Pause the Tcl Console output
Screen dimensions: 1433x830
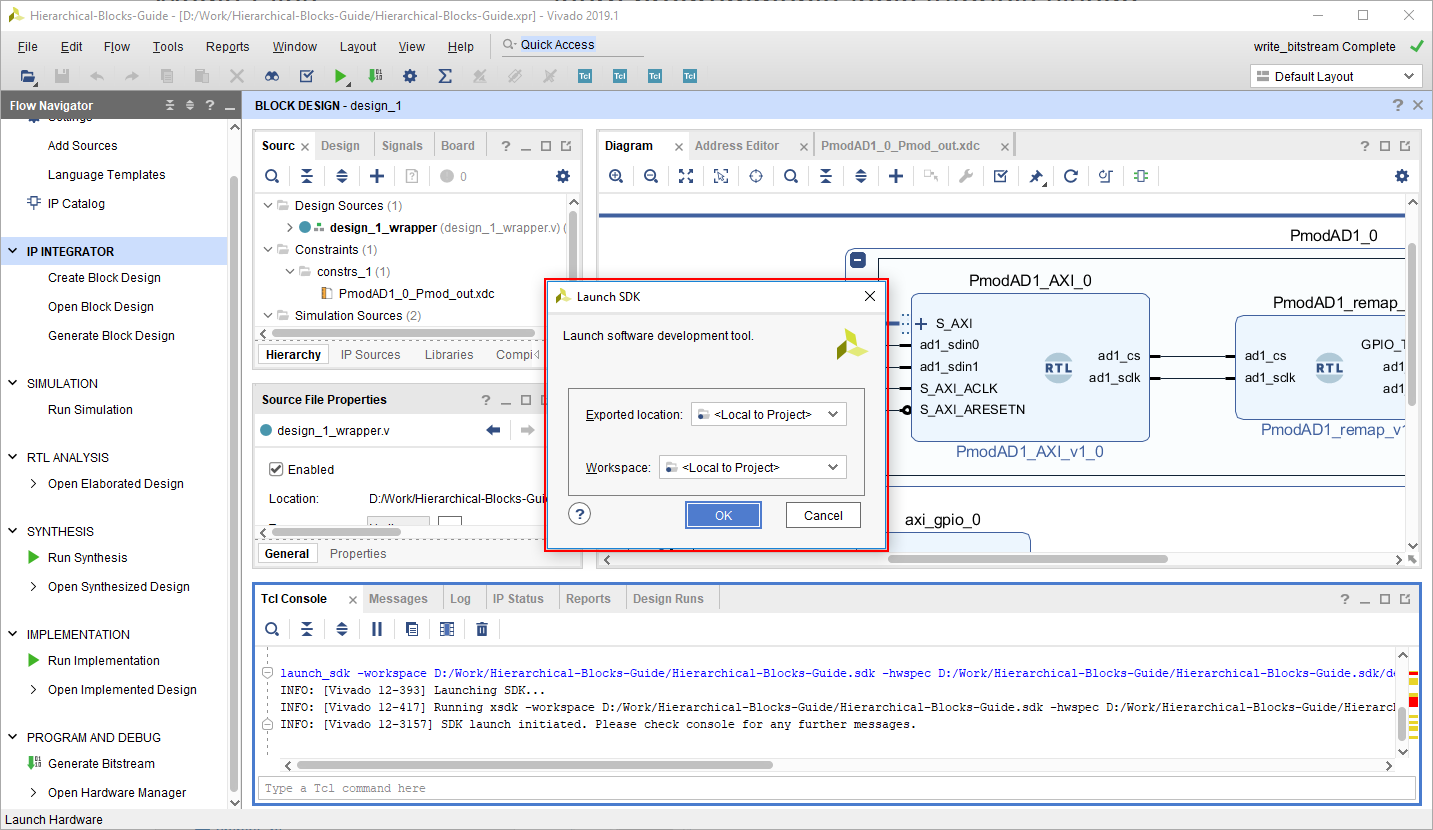point(377,629)
